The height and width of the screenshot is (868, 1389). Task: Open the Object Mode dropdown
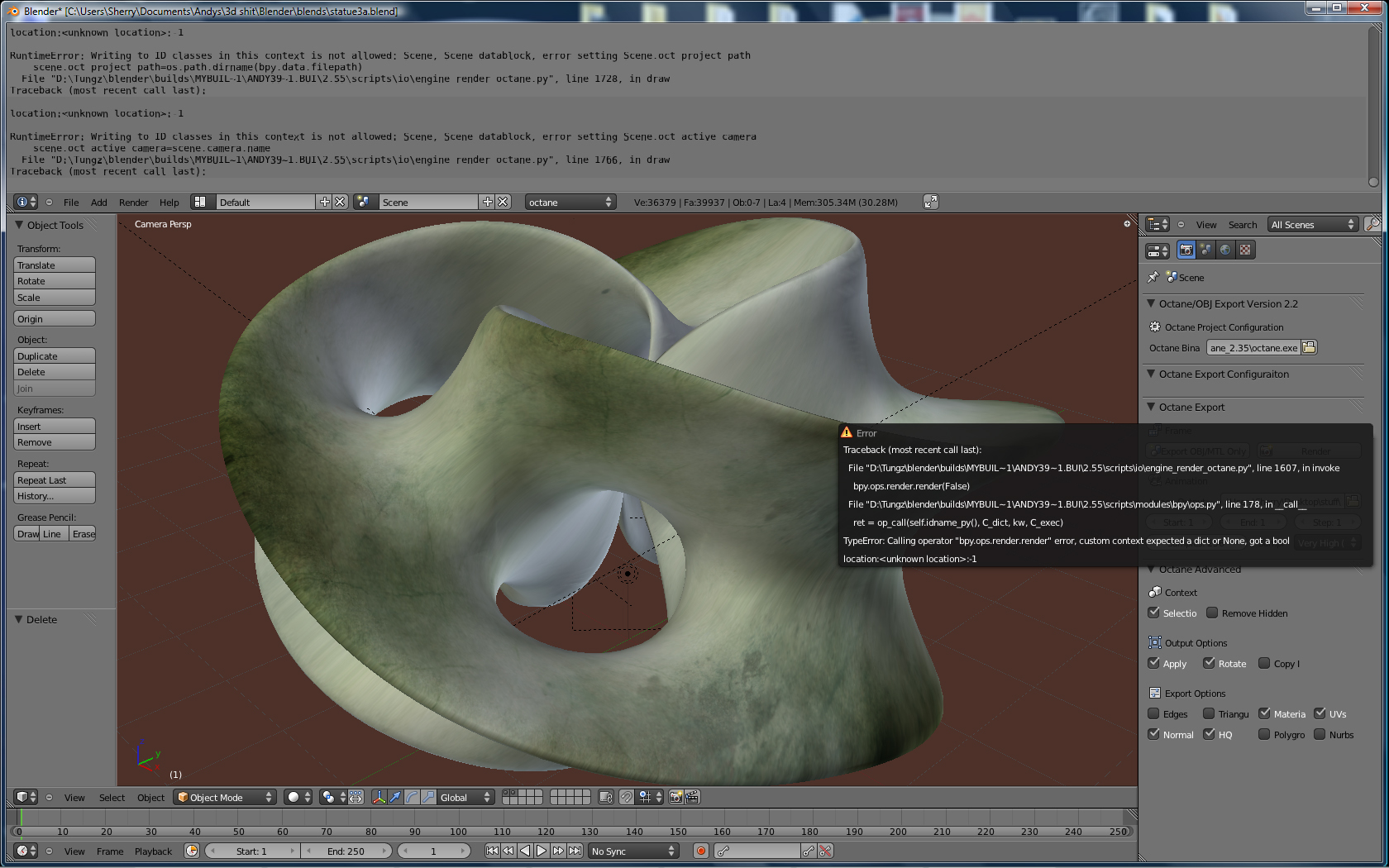(x=225, y=798)
